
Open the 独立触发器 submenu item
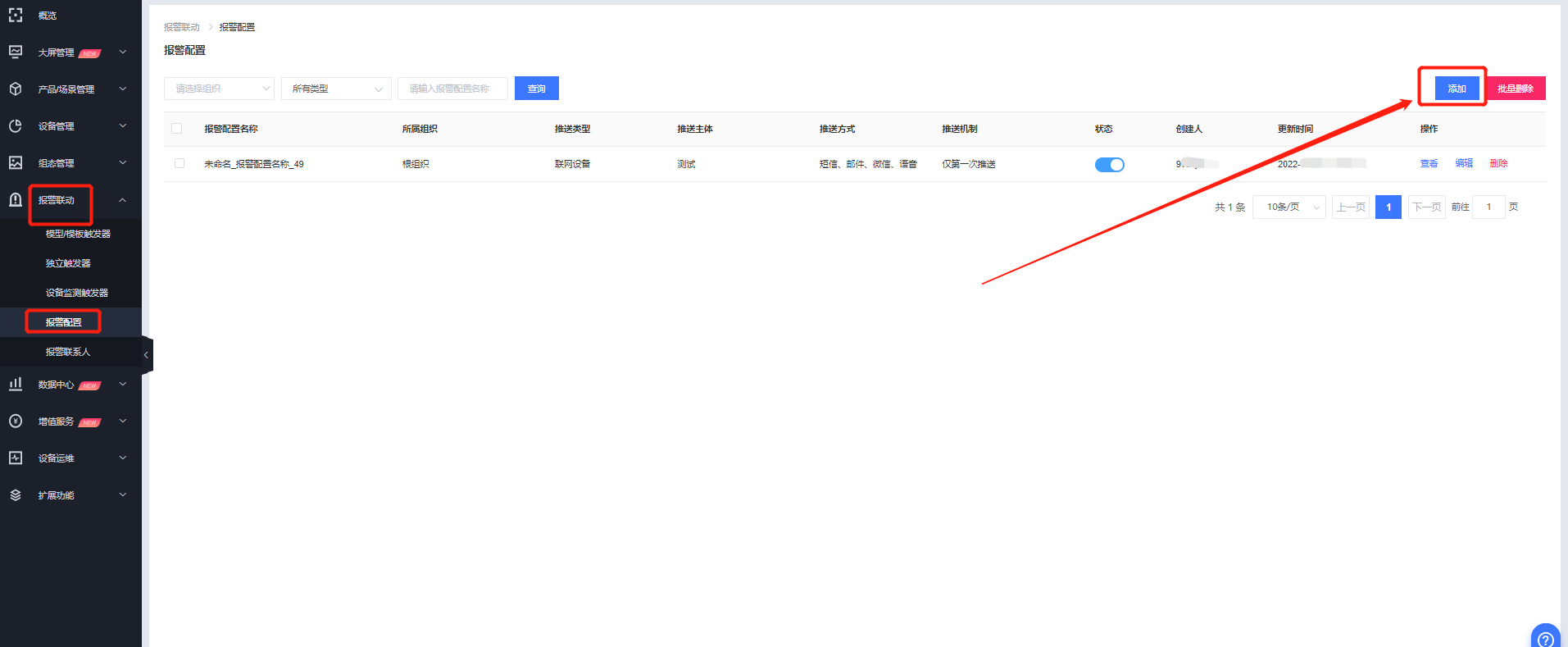click(x=68, y=263)
